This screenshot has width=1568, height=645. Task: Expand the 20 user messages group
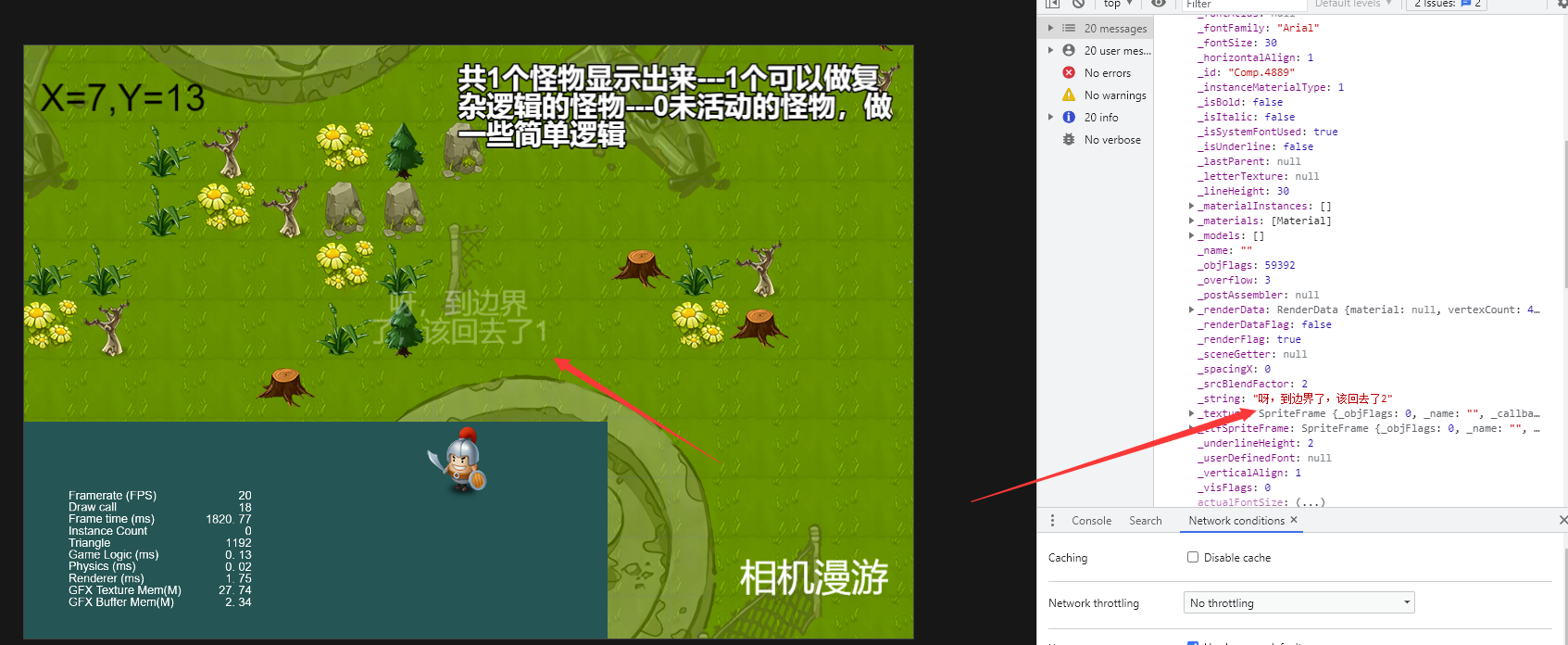[x=1050, y=51]
